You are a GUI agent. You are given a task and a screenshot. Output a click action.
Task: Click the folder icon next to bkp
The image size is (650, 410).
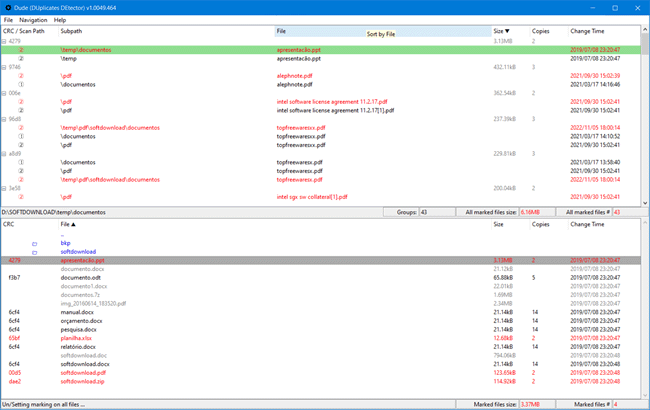(34, 244)
